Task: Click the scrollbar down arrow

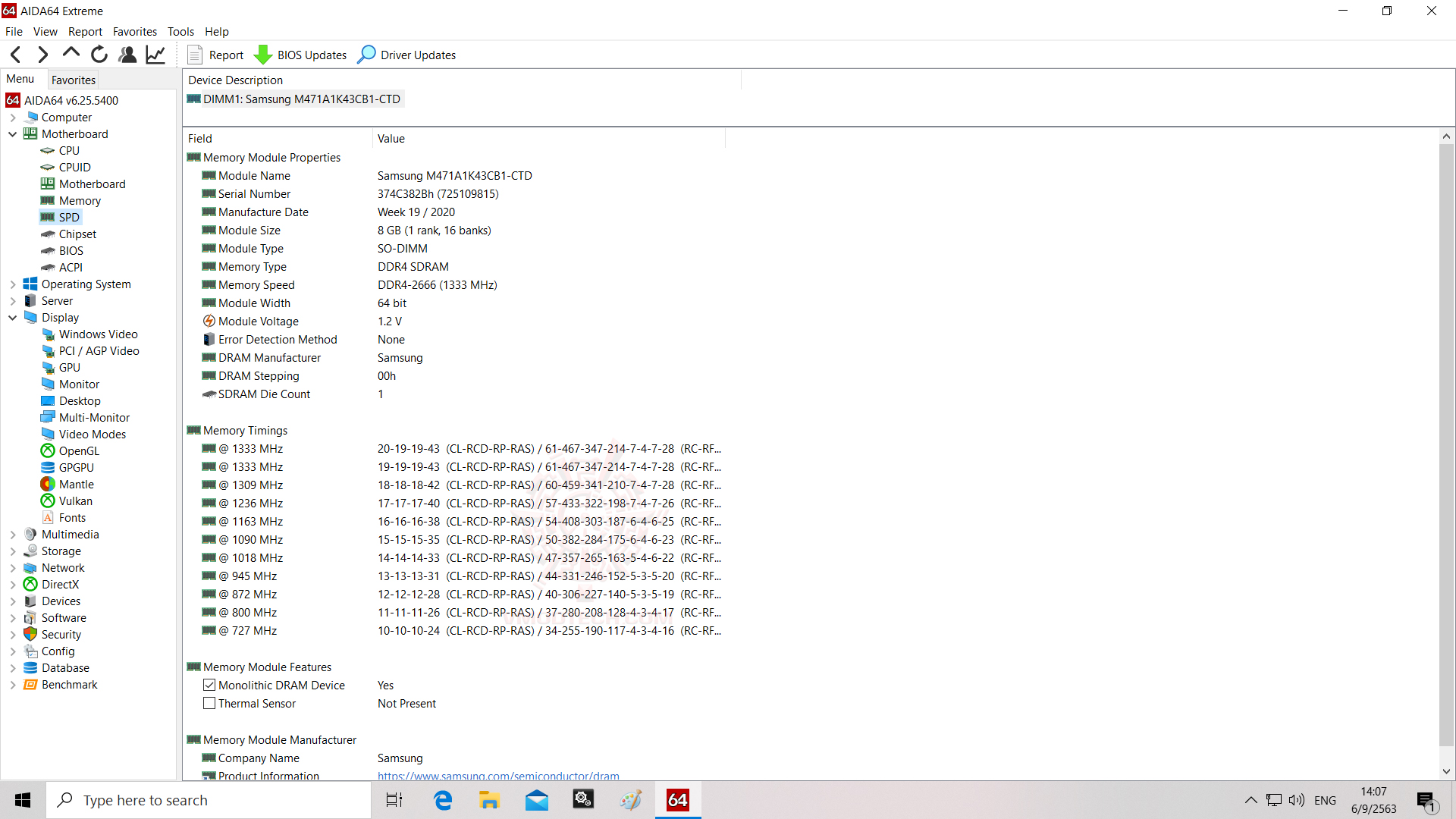Action: (1446, 771)
